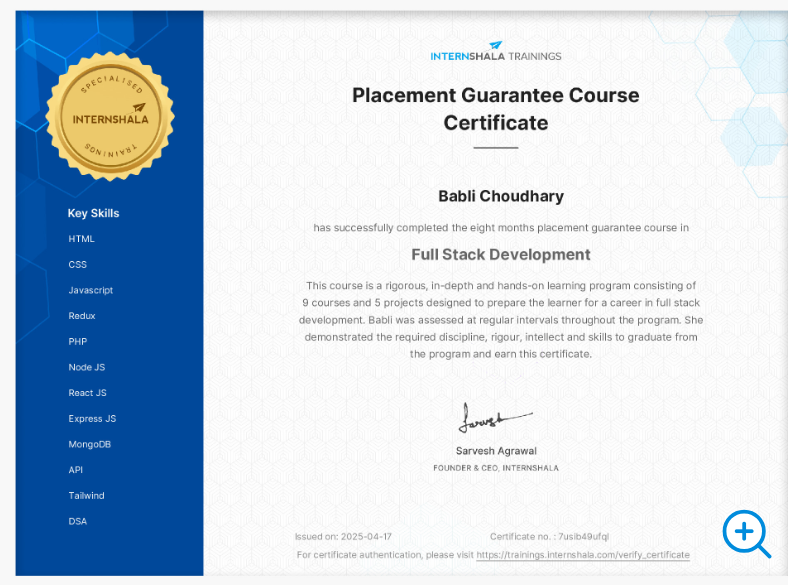788x585 pixels.
Task: Click the gold Internshala seal badge
Action: click(x=110, y=117)
